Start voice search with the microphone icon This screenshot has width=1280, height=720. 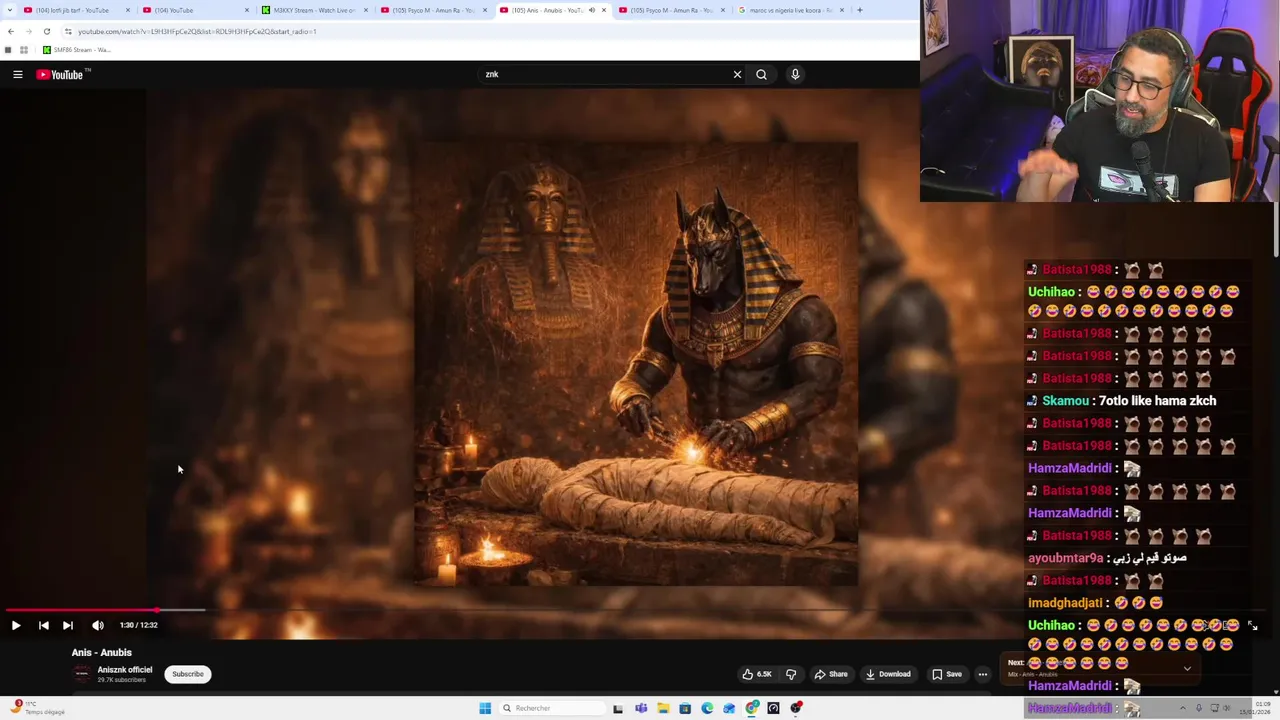795,74
